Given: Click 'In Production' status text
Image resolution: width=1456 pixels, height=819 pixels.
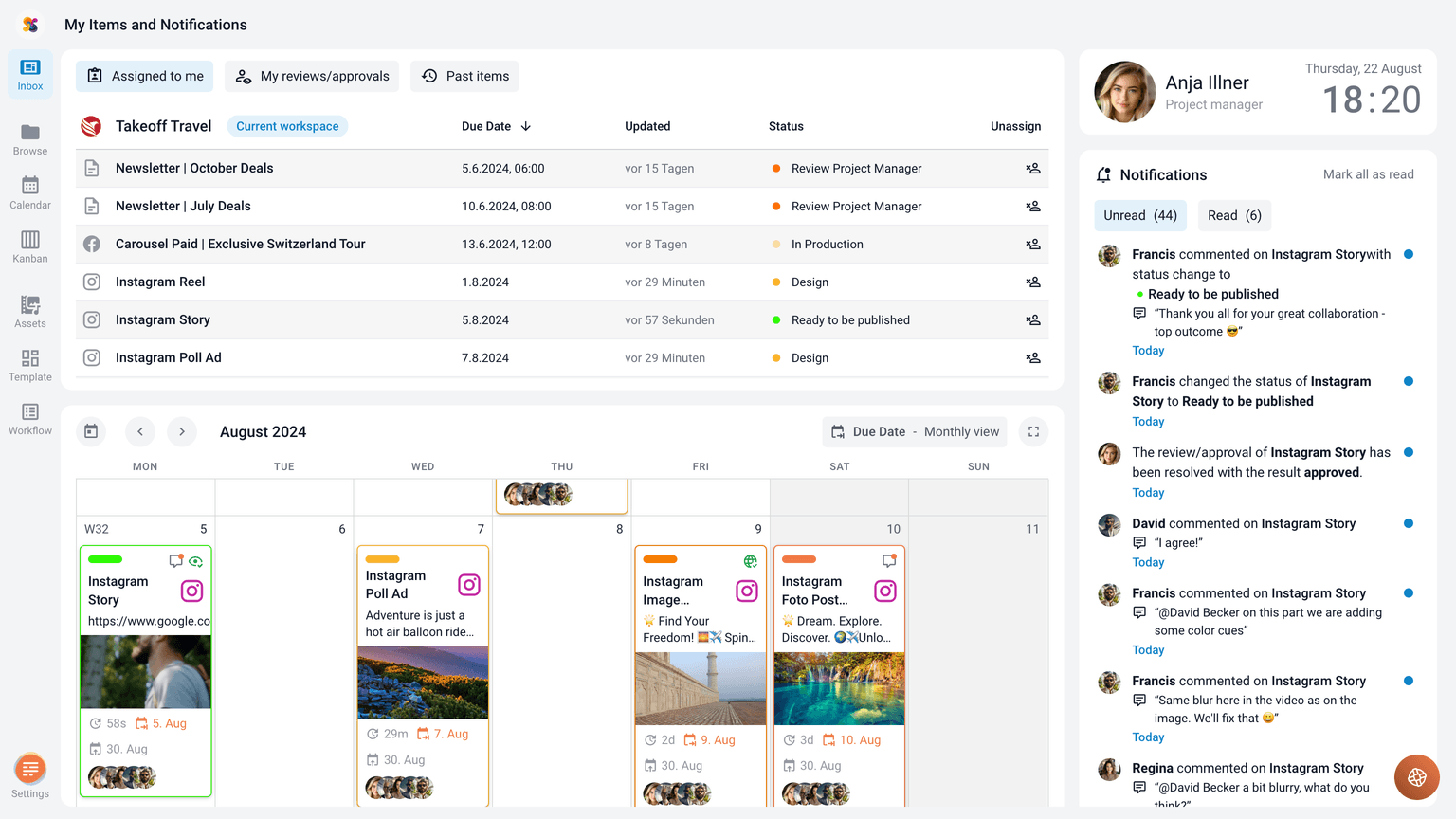Looking at the screenshot, I should [x=827, y=244].
